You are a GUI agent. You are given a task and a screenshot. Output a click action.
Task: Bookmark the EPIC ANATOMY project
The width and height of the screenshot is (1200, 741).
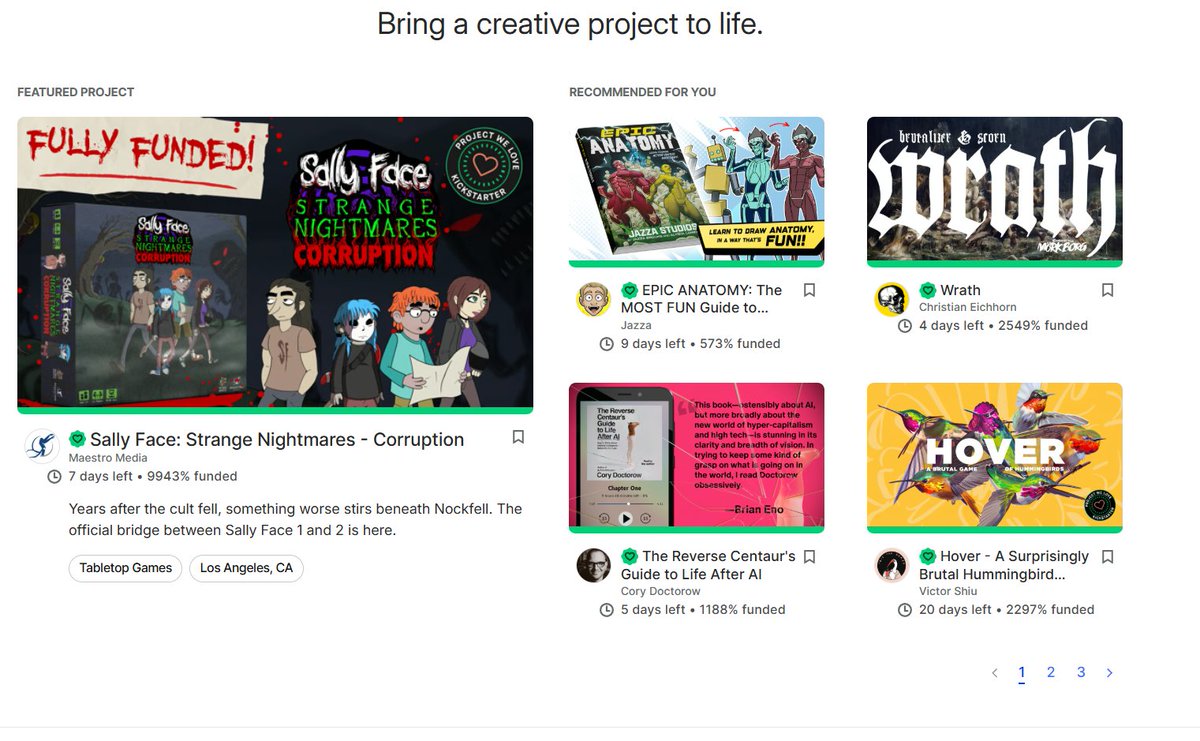coord(810,290)
